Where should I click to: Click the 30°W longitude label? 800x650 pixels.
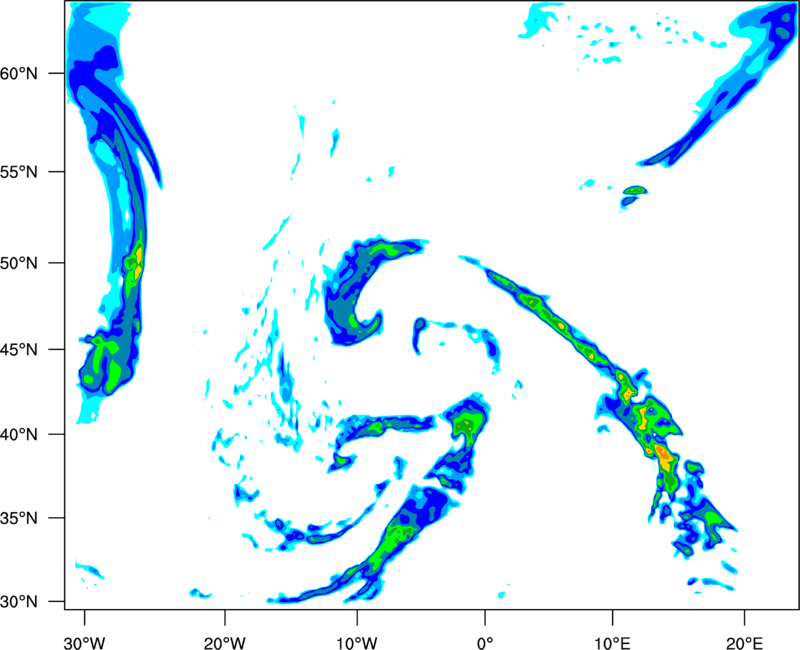coord(84,643)
